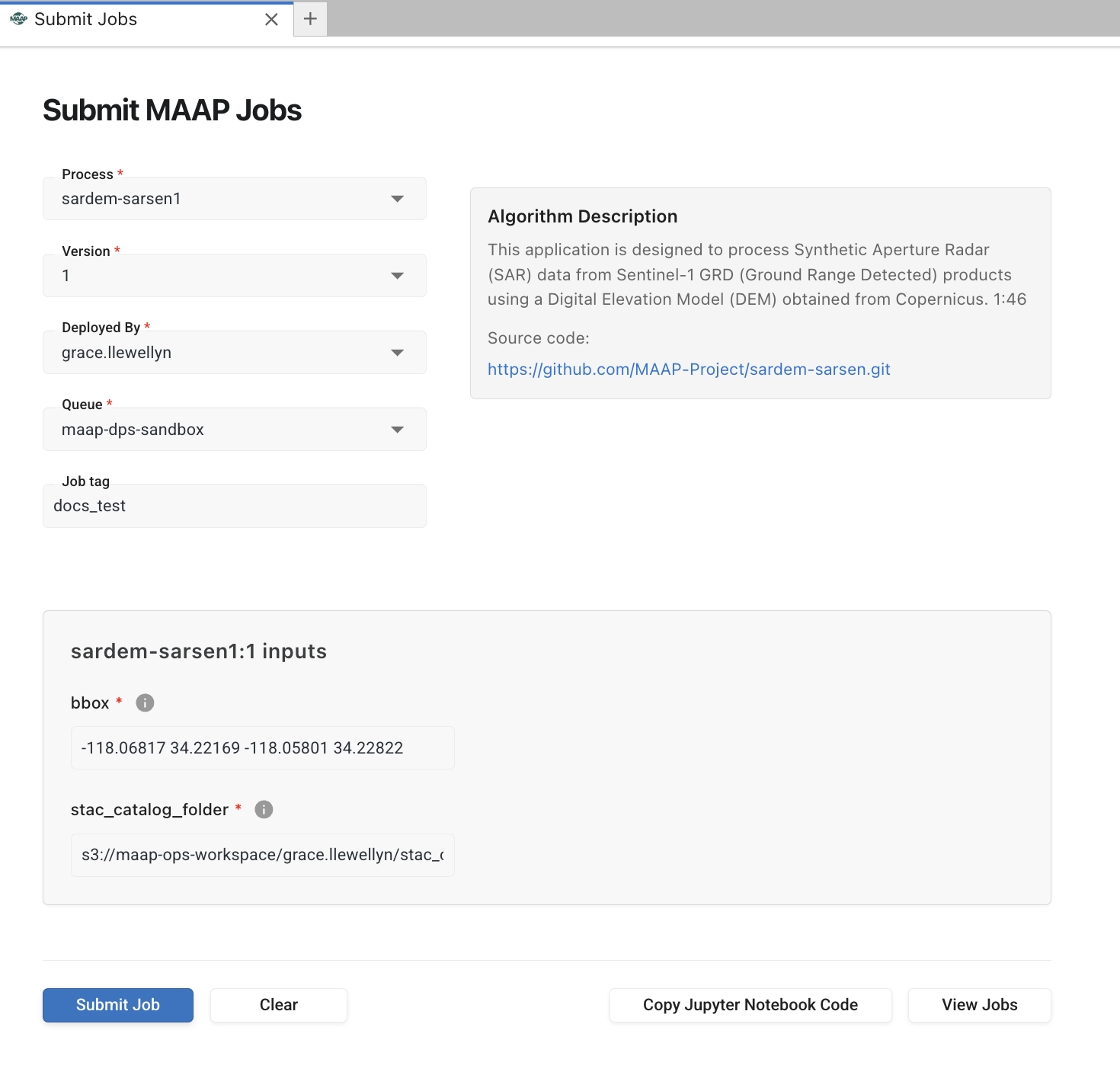Open View Jobs
The image size is (1120, 1088).
pos(980,1005)
